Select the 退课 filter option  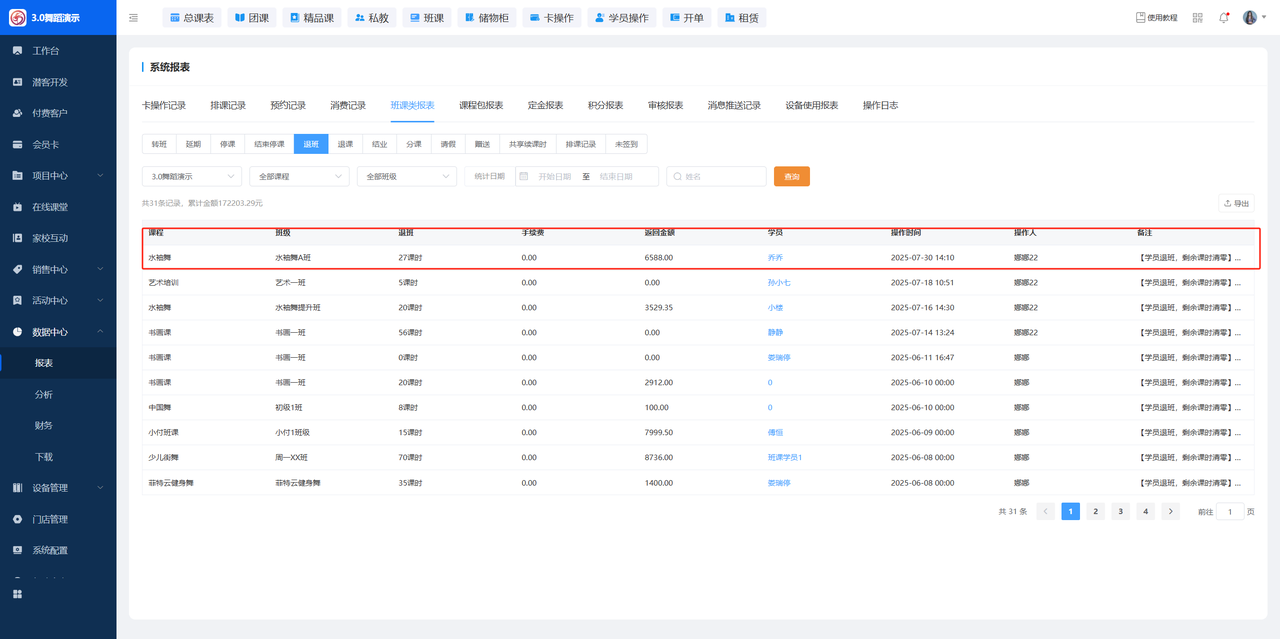pos(345,144)
